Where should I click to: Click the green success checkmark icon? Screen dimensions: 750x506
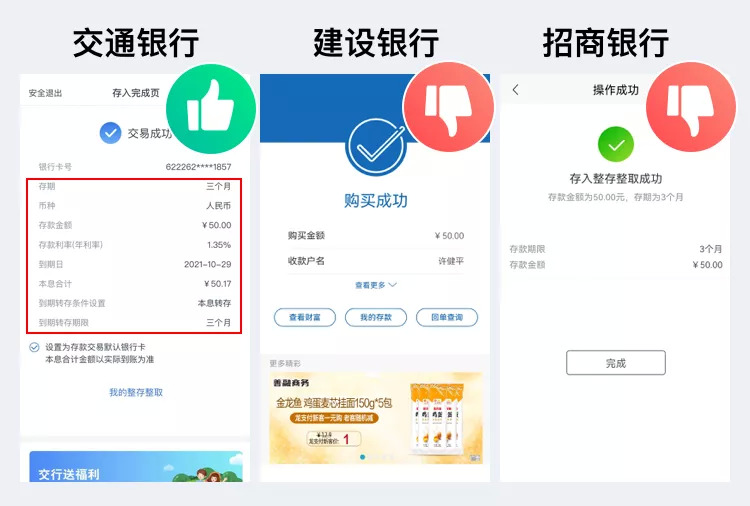point(616,144)
